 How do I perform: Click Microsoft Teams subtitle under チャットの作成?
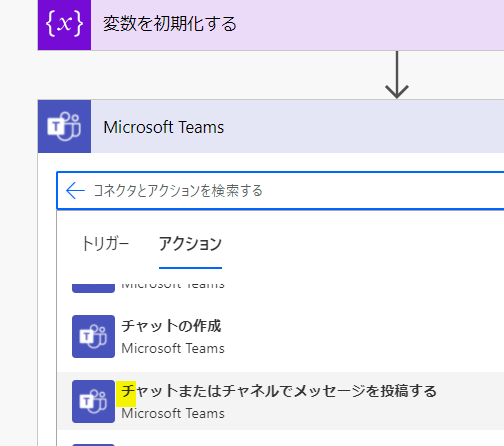tap(173, 349)
